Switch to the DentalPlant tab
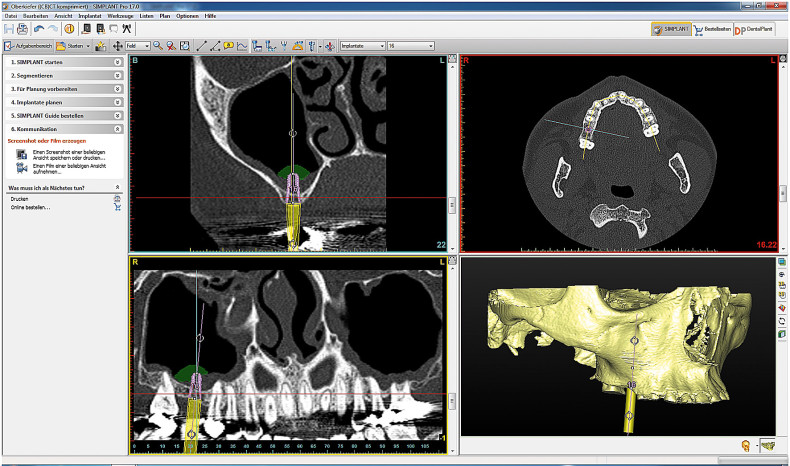 (x=753, y=29)
